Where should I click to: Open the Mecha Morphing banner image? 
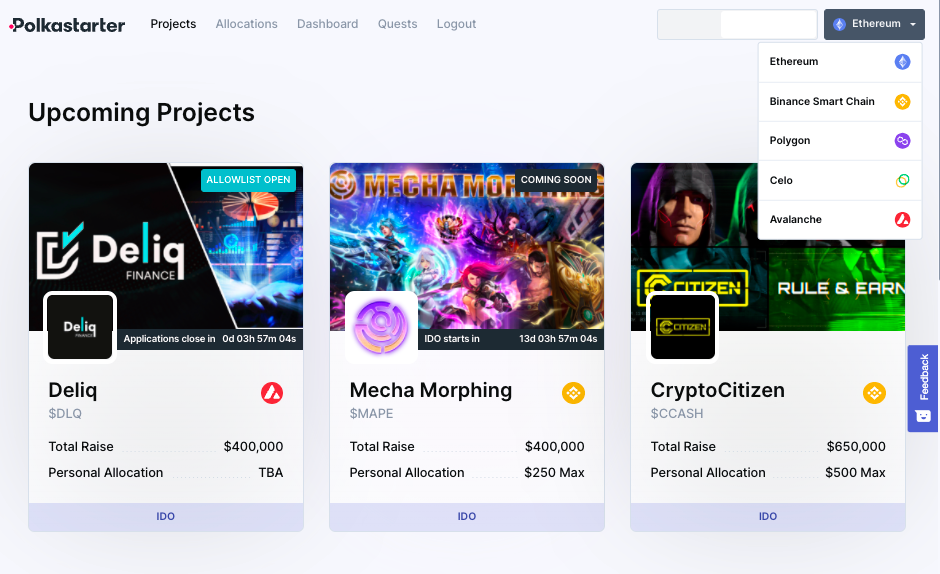467,246
